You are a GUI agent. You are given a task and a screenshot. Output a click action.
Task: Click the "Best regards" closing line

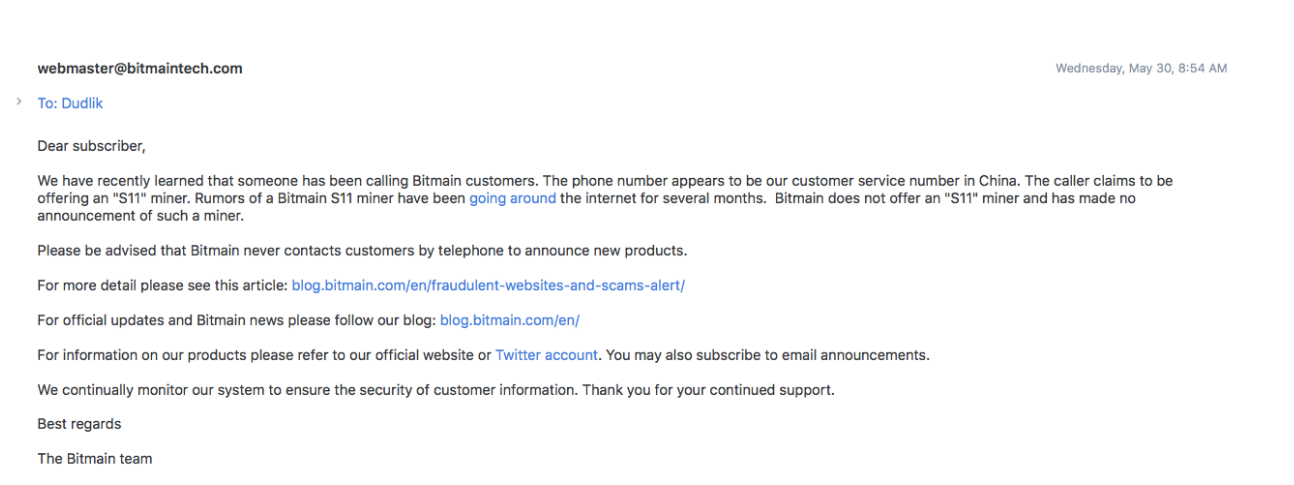[79, 424]
